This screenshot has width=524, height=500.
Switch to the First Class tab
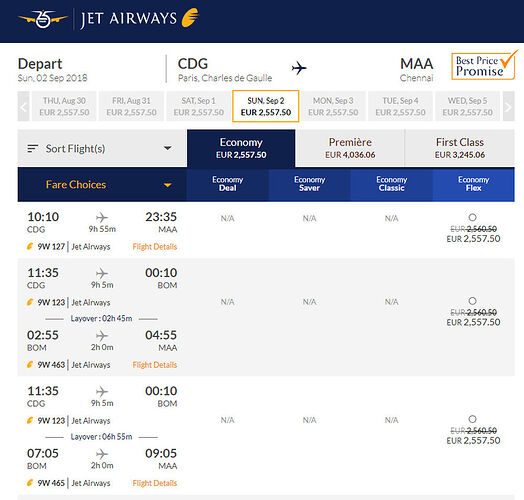460,148
